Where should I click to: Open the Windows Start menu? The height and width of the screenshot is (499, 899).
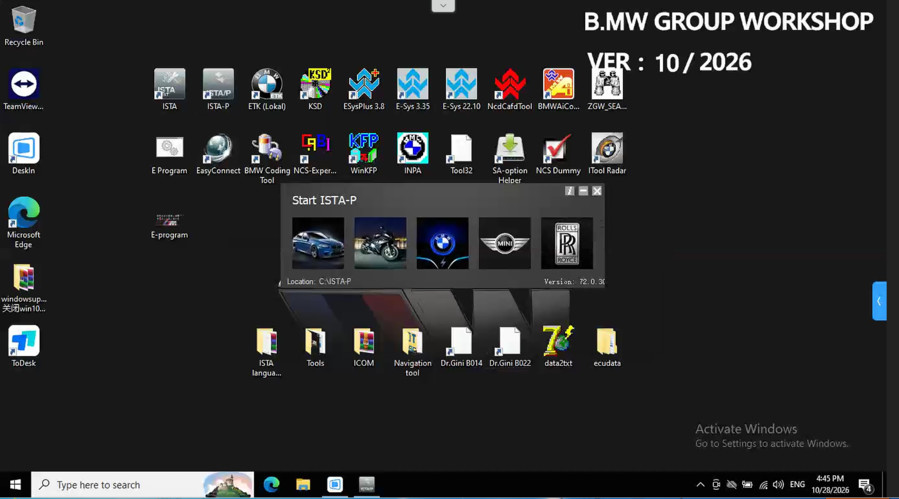15,485
